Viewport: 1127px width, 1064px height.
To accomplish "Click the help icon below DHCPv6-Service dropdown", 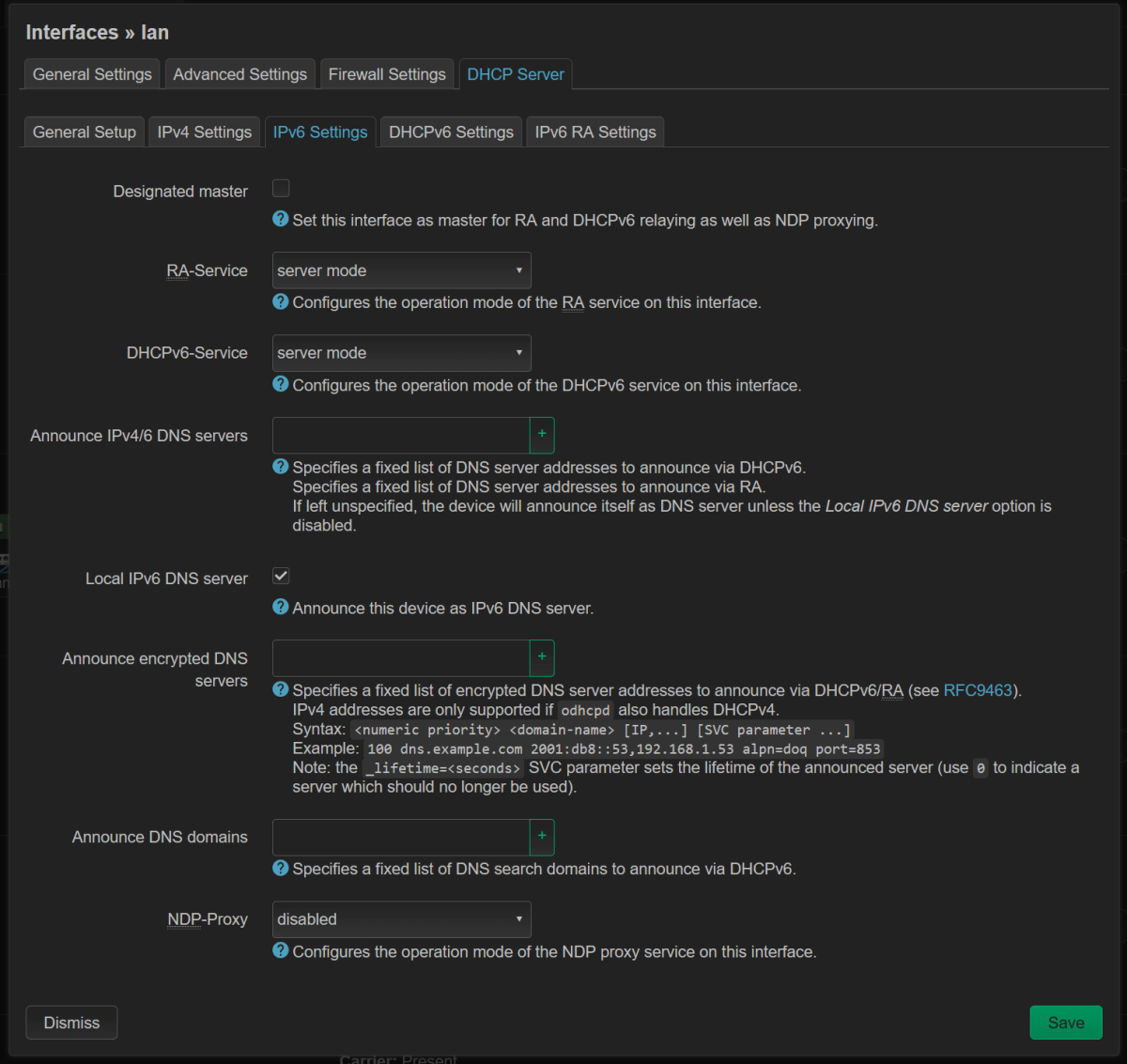I will pyautogui.click(x=280, y=384).
